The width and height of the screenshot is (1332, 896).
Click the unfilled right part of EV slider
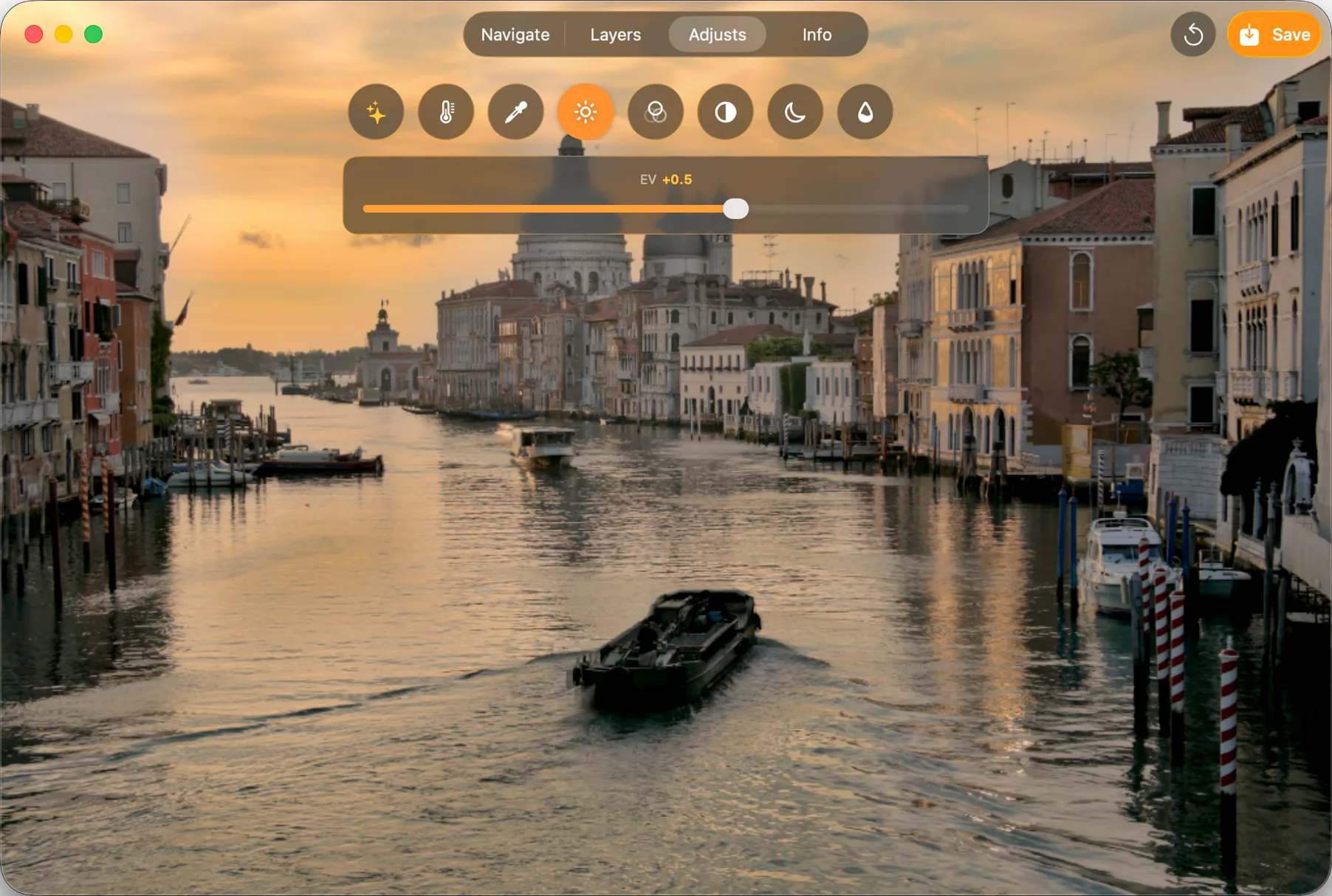pos(858,209)
